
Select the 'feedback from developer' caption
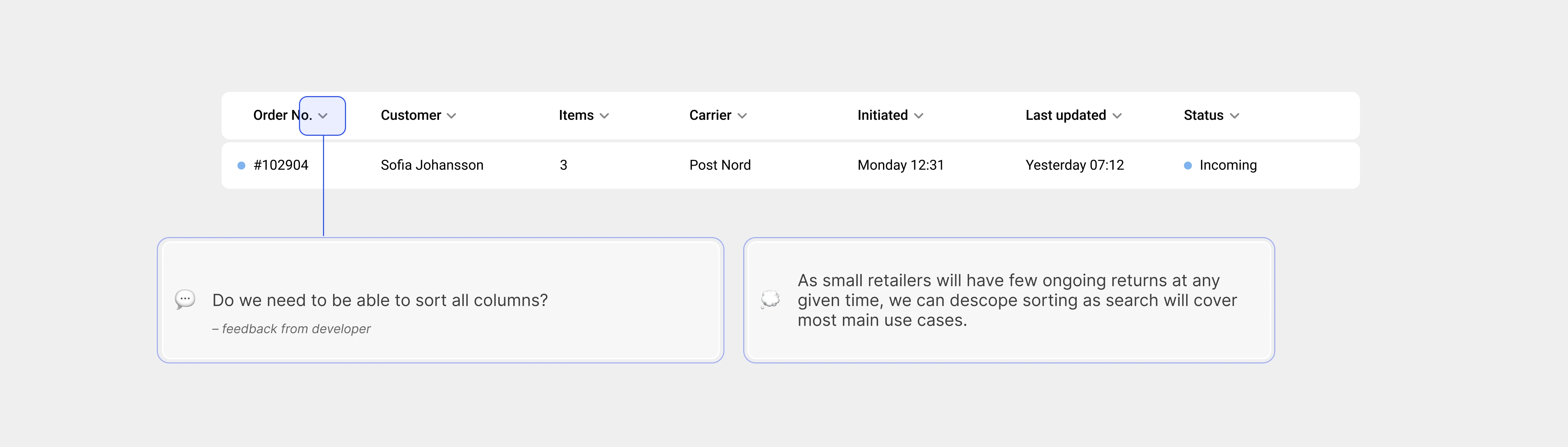click(291, 328)
